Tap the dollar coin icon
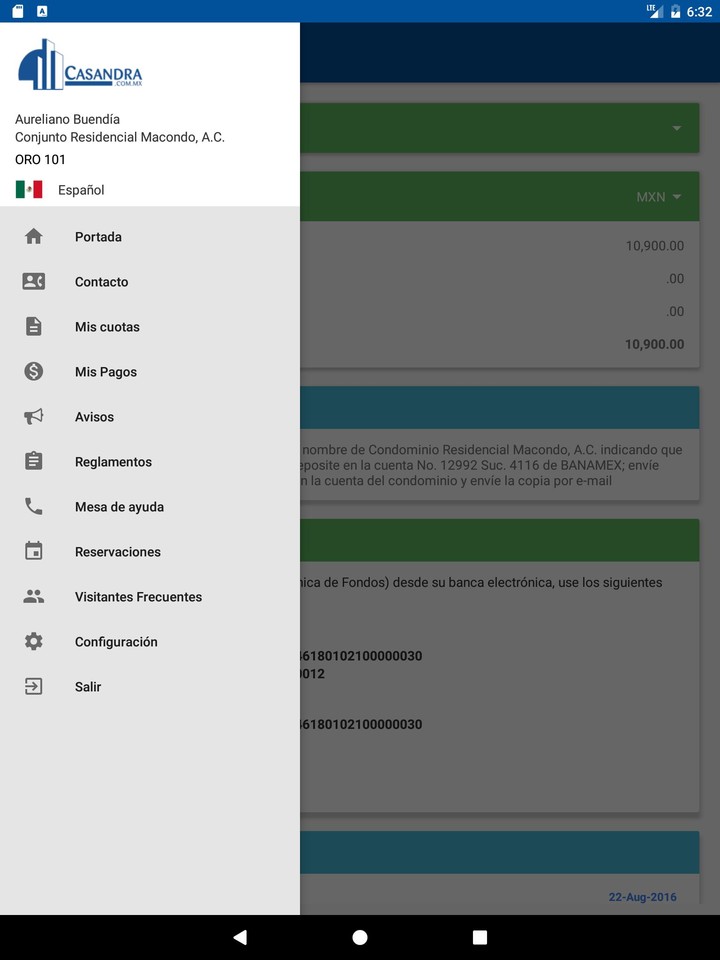 pos(34,372)
